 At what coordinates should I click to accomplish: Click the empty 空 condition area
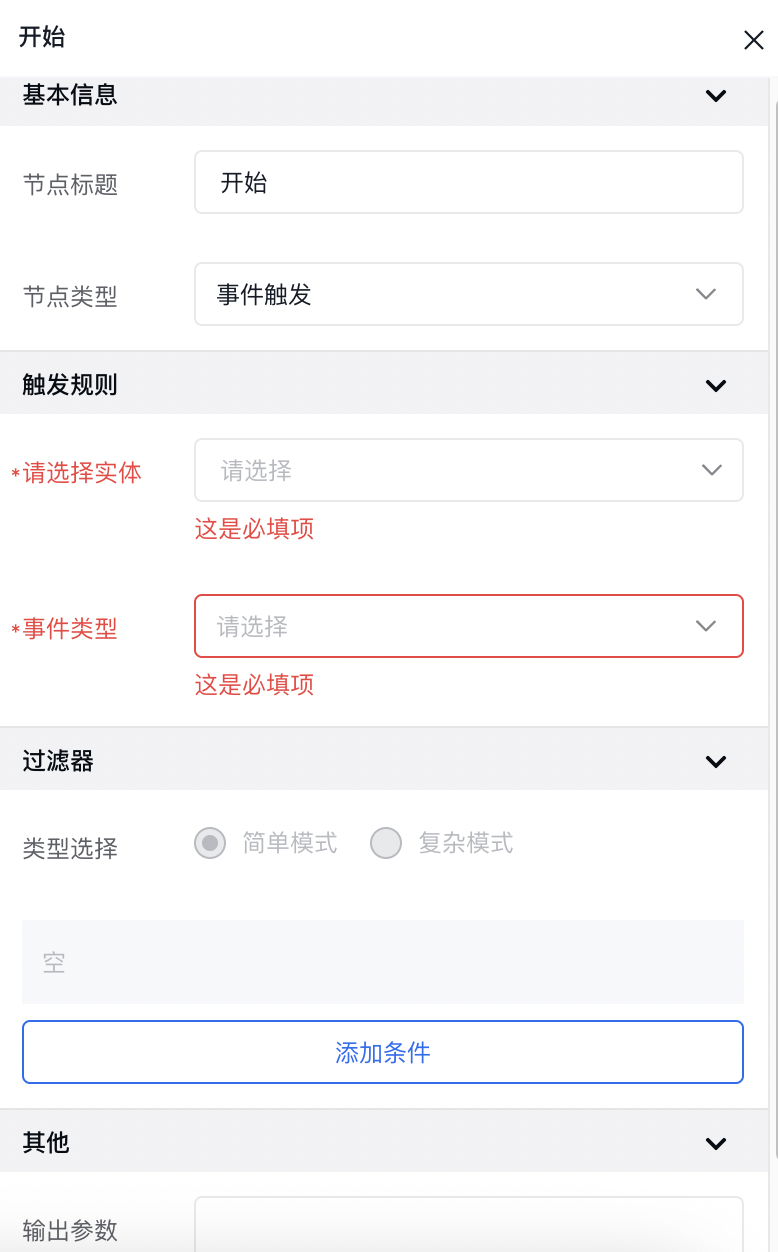tap(383, 962)
